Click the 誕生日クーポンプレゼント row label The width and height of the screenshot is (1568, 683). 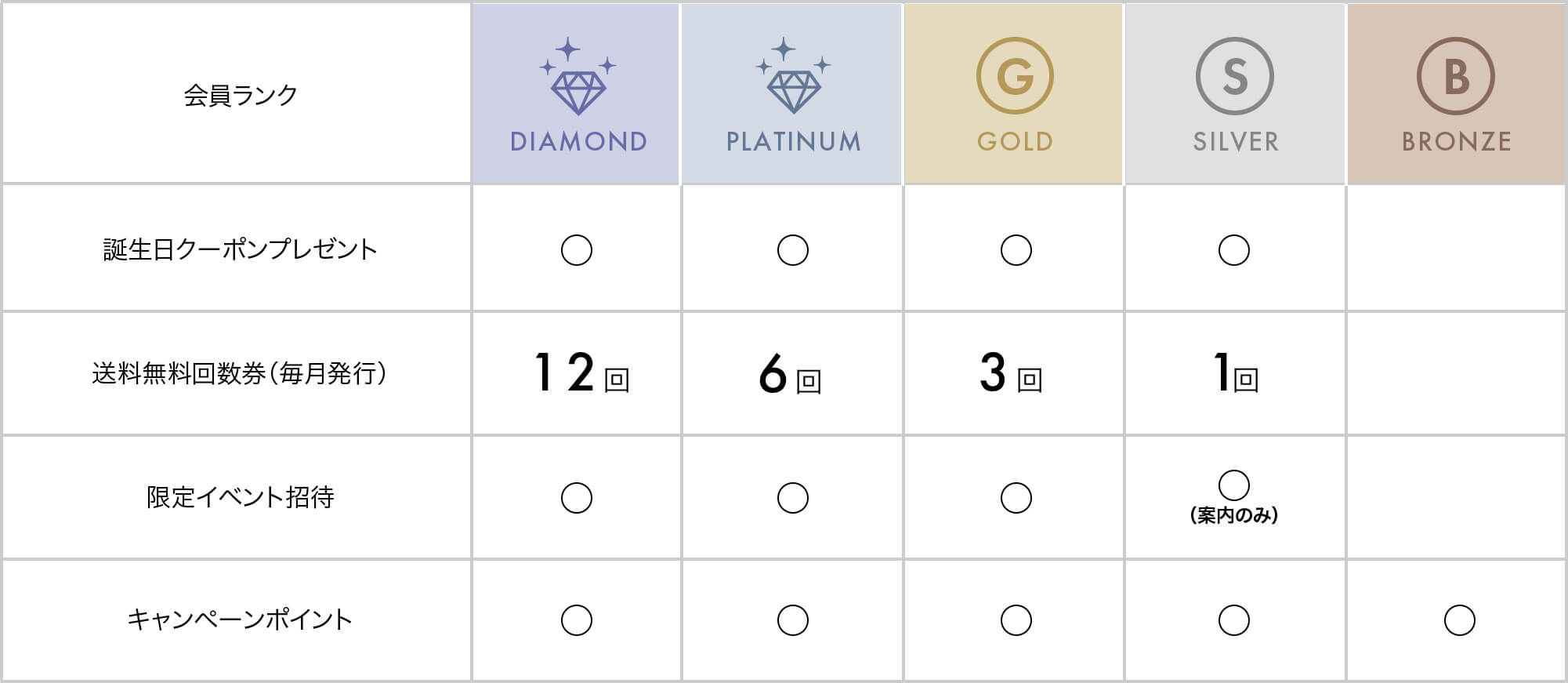(x=240, y=249)
